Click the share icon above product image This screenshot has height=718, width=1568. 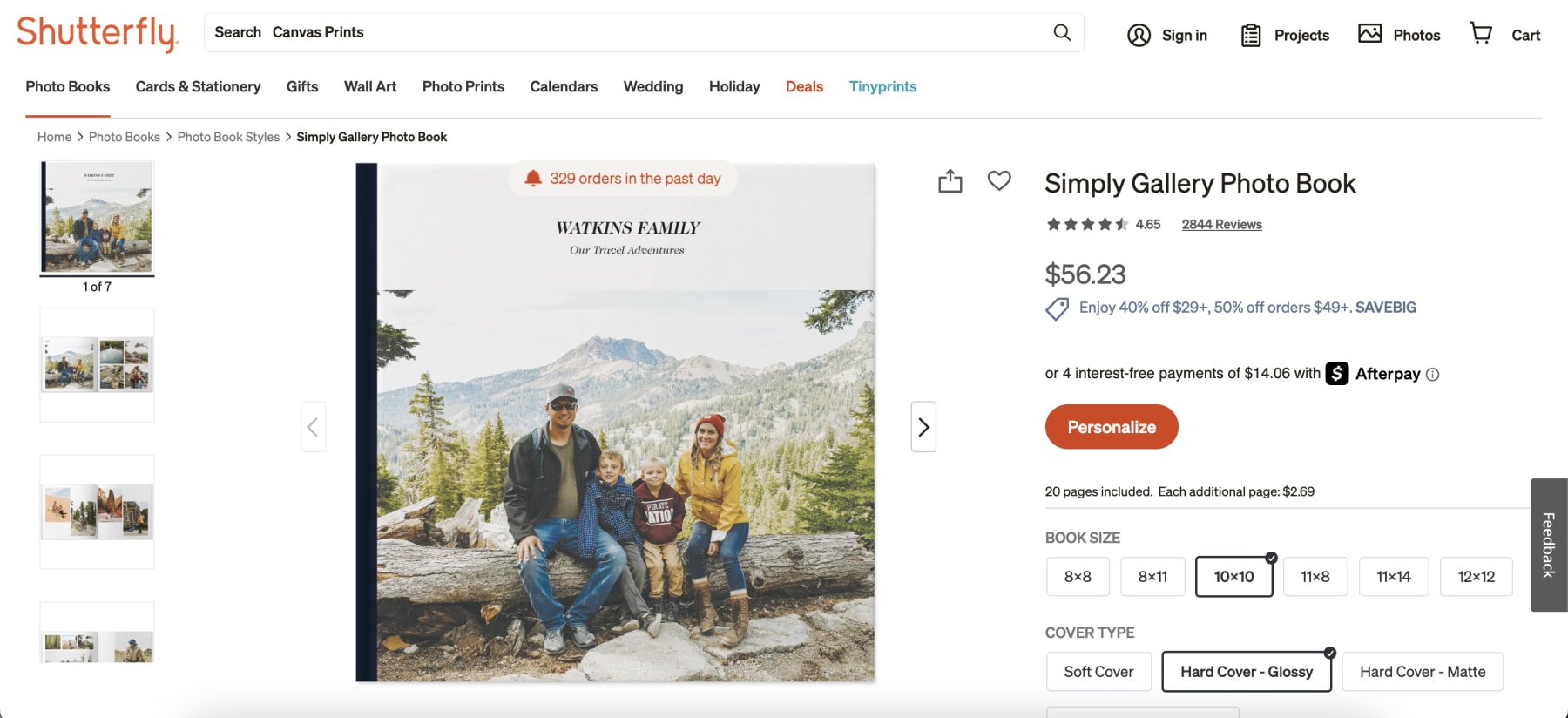click(950, 181)
